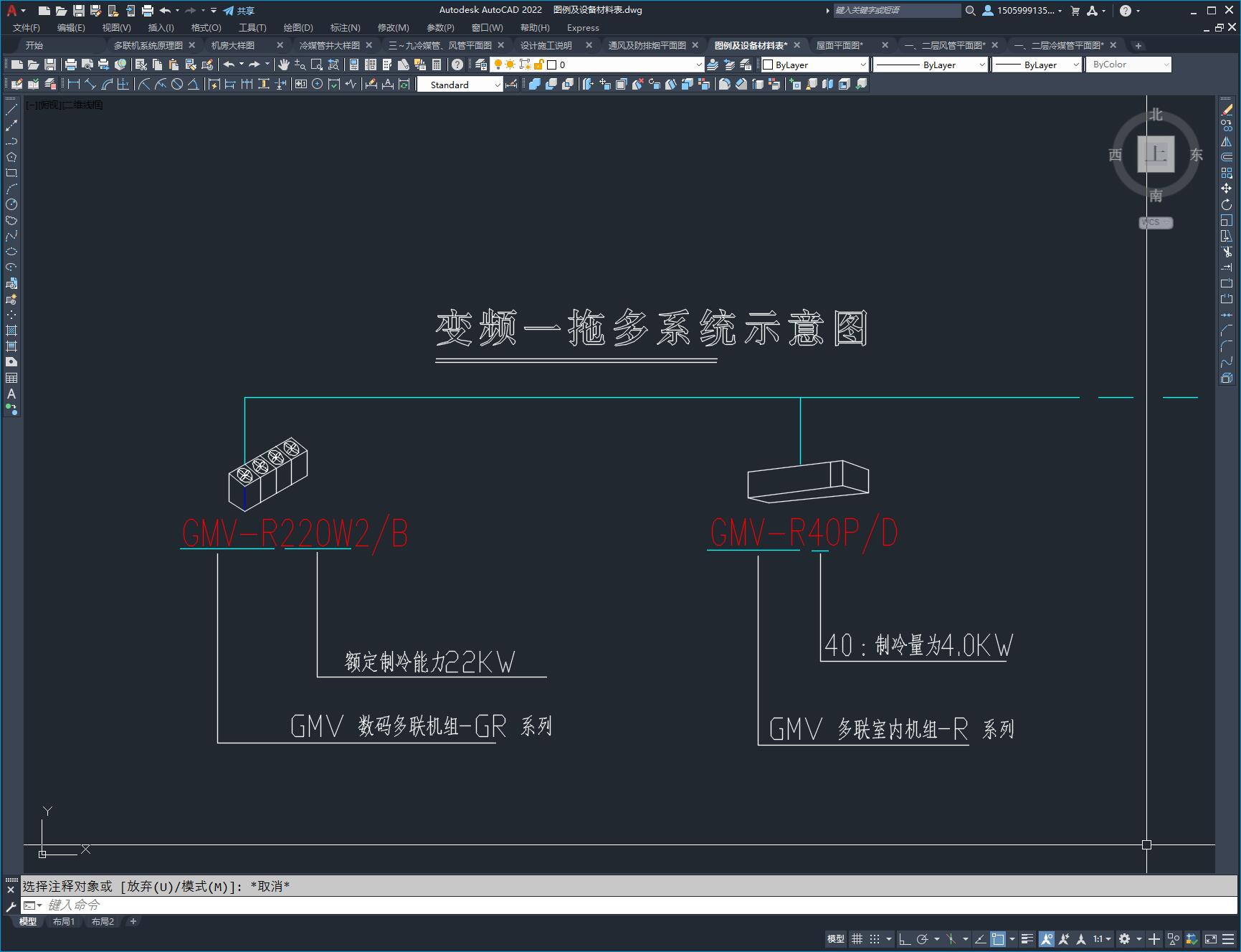
Task: Expand the quick access toolbar customize arrow
Action: pos(214,10)
